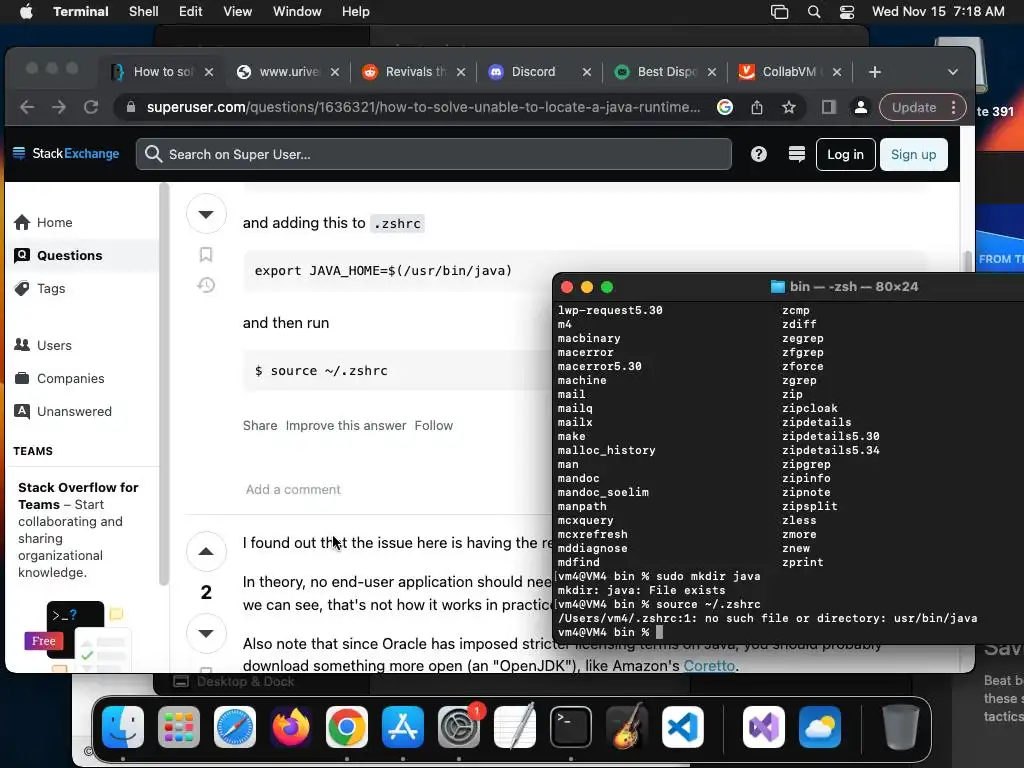Click the Chrome address bar URL

(423, 107)
